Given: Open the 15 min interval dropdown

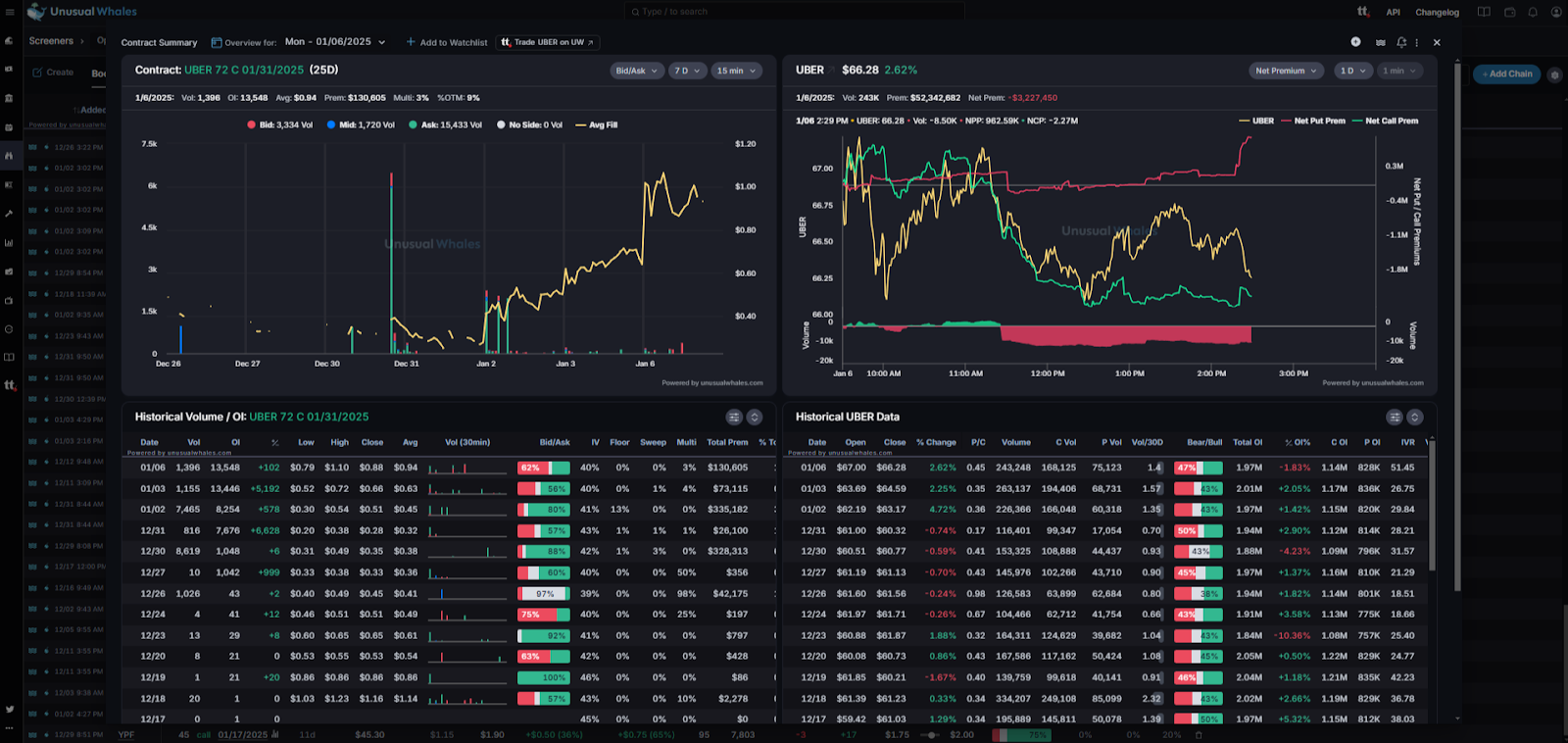Looking at the screenshot, I should 736,71.
